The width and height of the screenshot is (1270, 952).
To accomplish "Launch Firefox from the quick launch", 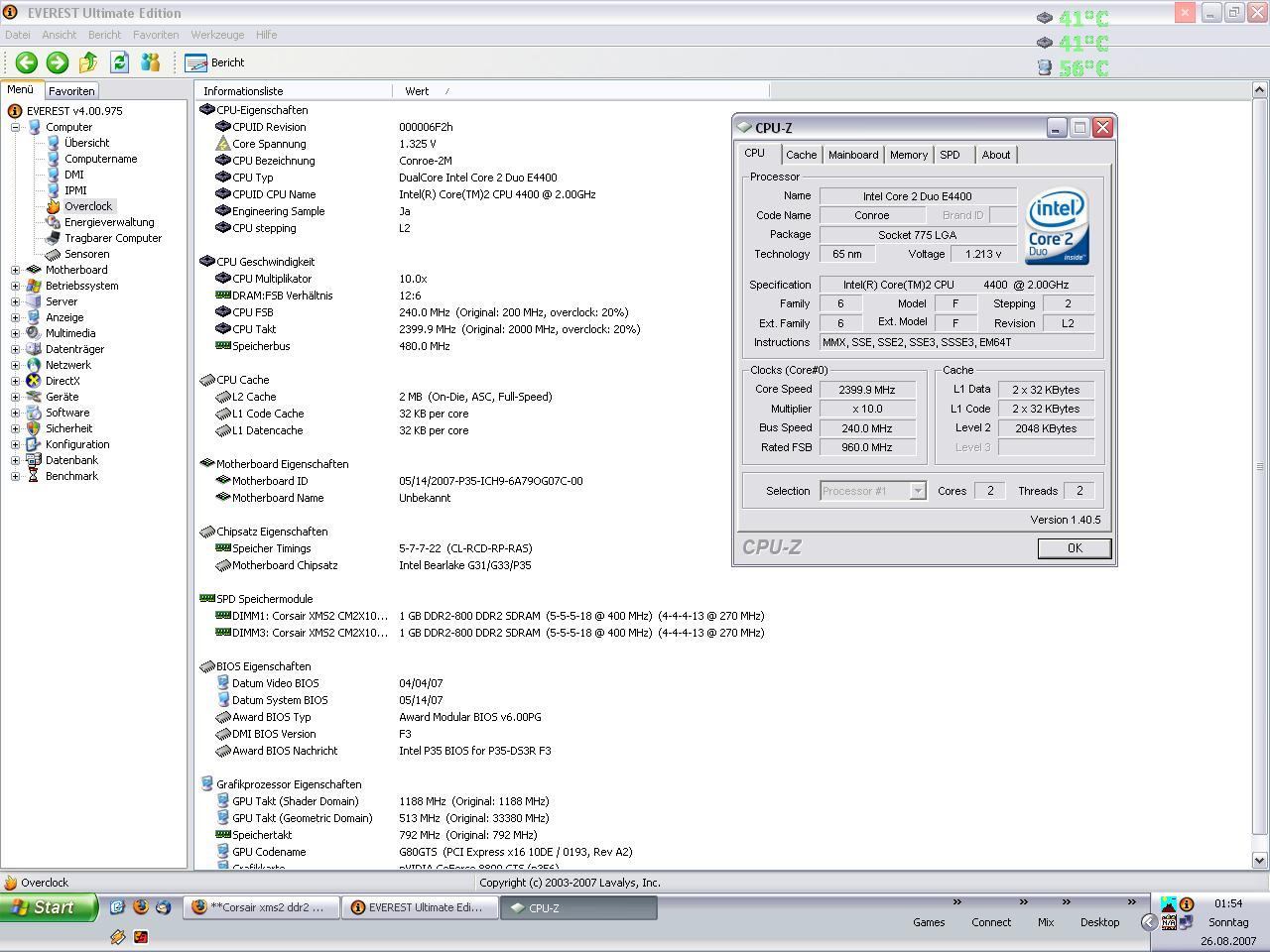I will [140, 907].
